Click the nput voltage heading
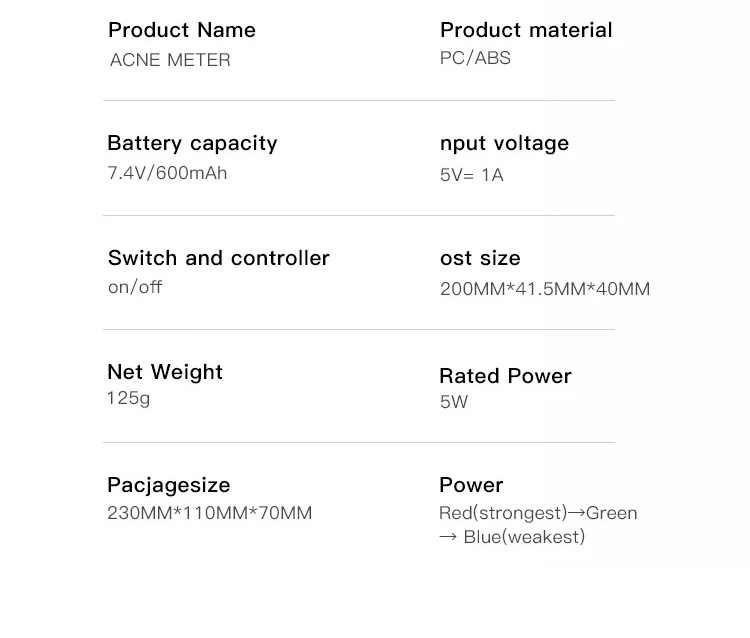Viewport: 750px width, 638px height. [x=504, y=143]
